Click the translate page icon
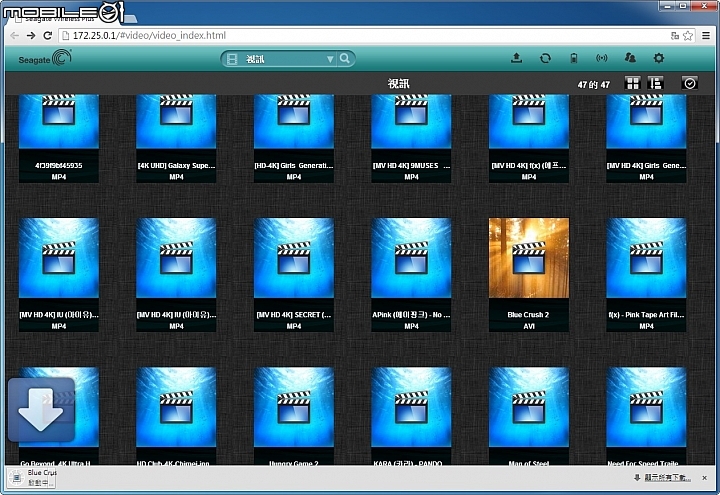Image resolution: width=720 pixels, height=495 pixels. (x=675, y=35)
